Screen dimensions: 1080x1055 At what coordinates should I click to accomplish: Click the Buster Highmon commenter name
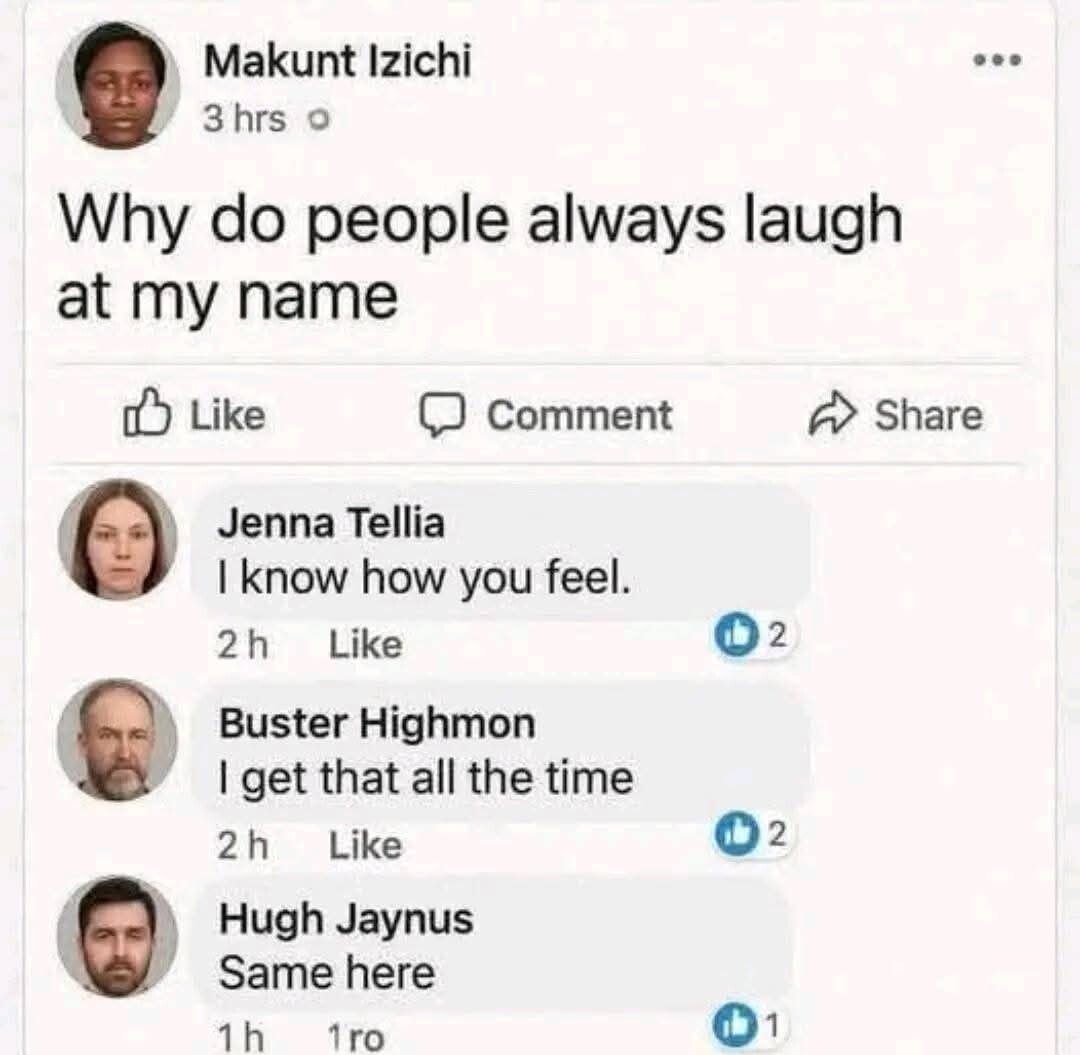click(376, 722)
